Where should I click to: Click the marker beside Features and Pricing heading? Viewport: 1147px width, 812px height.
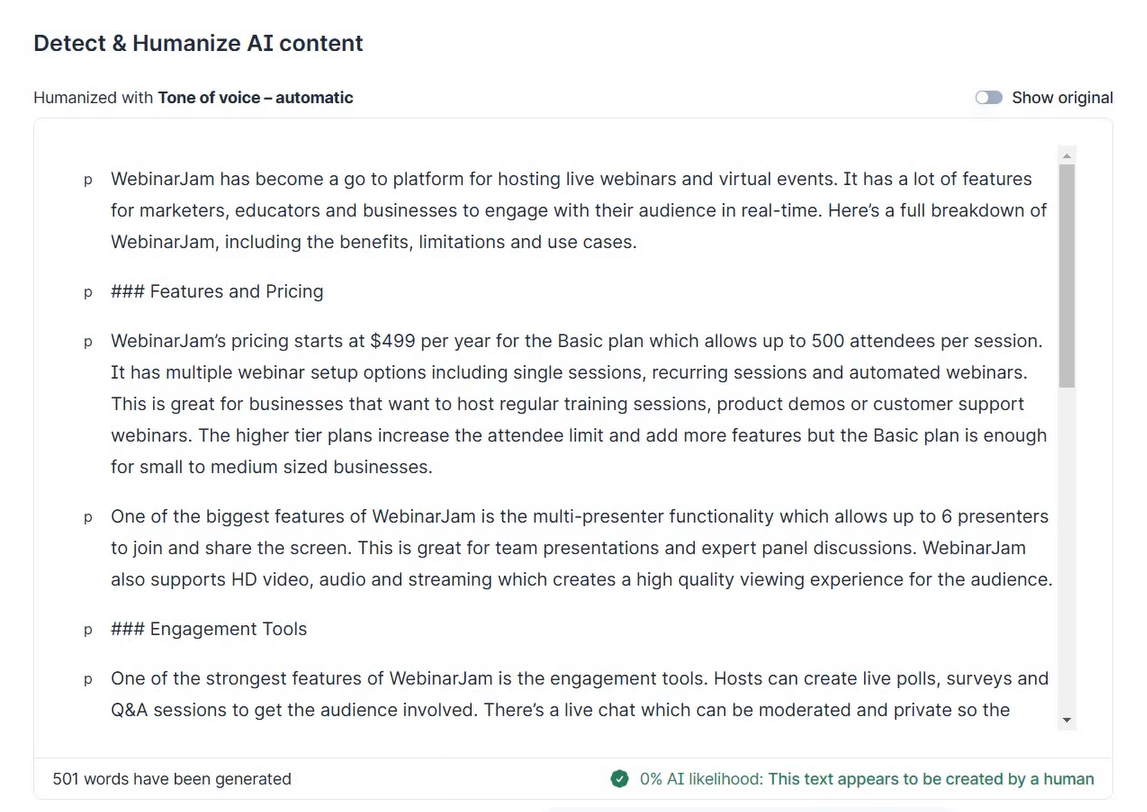pyautogui.click(x=88, y=292)
